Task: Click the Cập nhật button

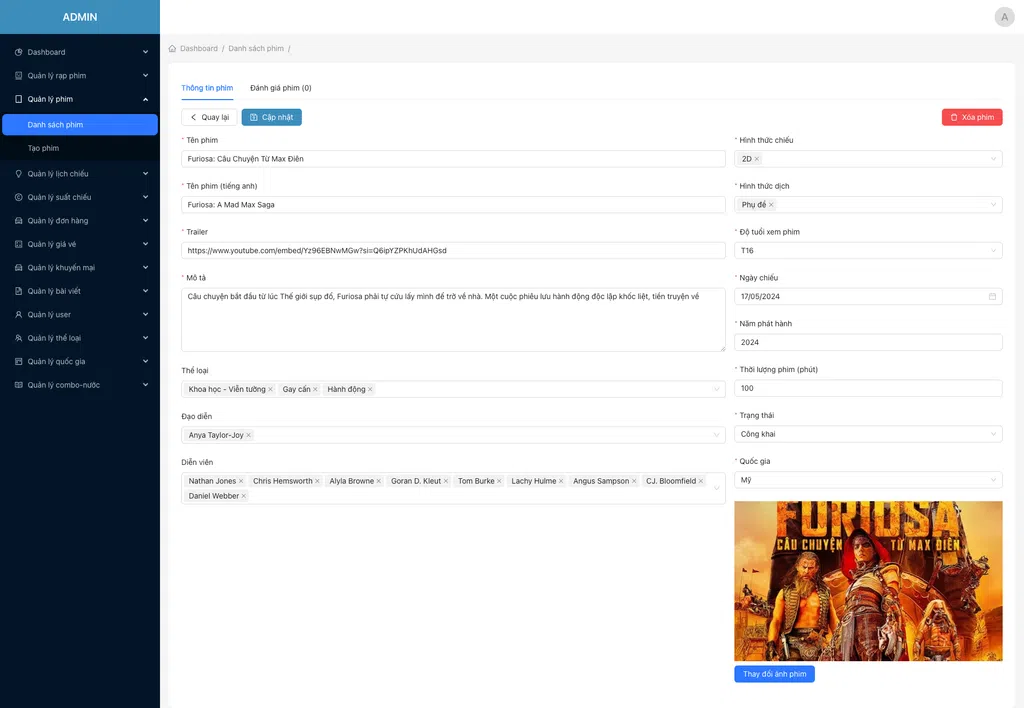Action: pyautogui.click(x=272, y=118)
